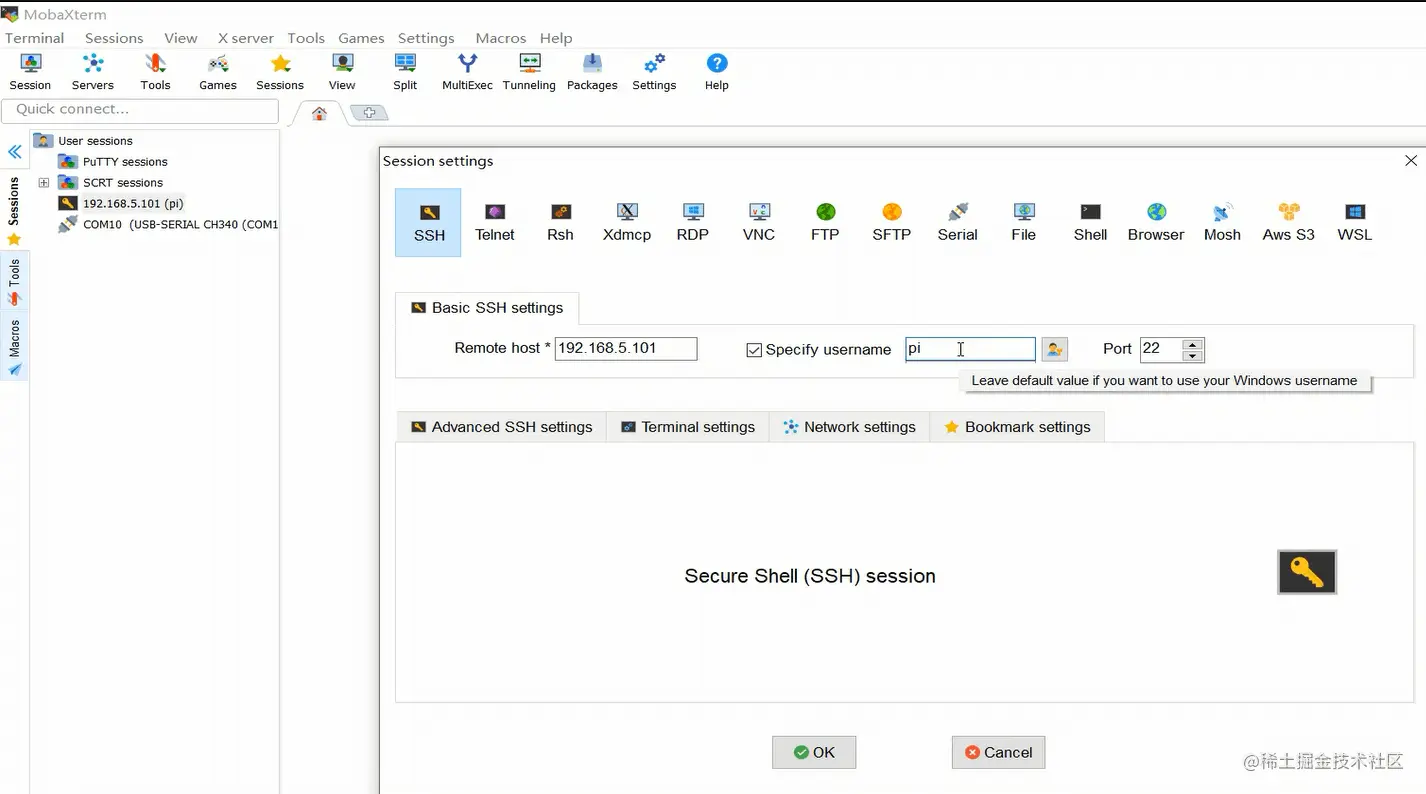Open the user credentials manager icon

click(x=1054, y=349)
